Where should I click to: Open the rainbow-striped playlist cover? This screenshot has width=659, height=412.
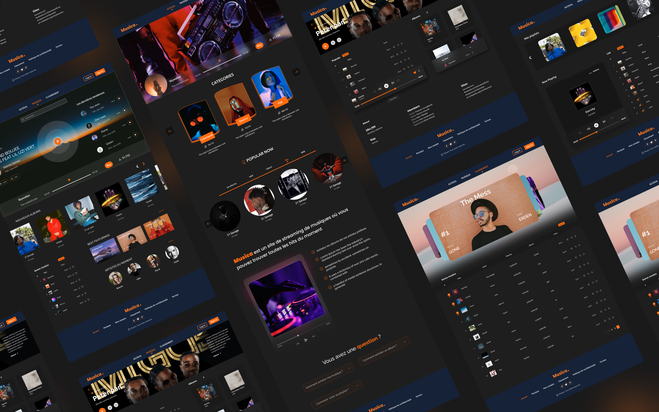[x=612, y=19]
